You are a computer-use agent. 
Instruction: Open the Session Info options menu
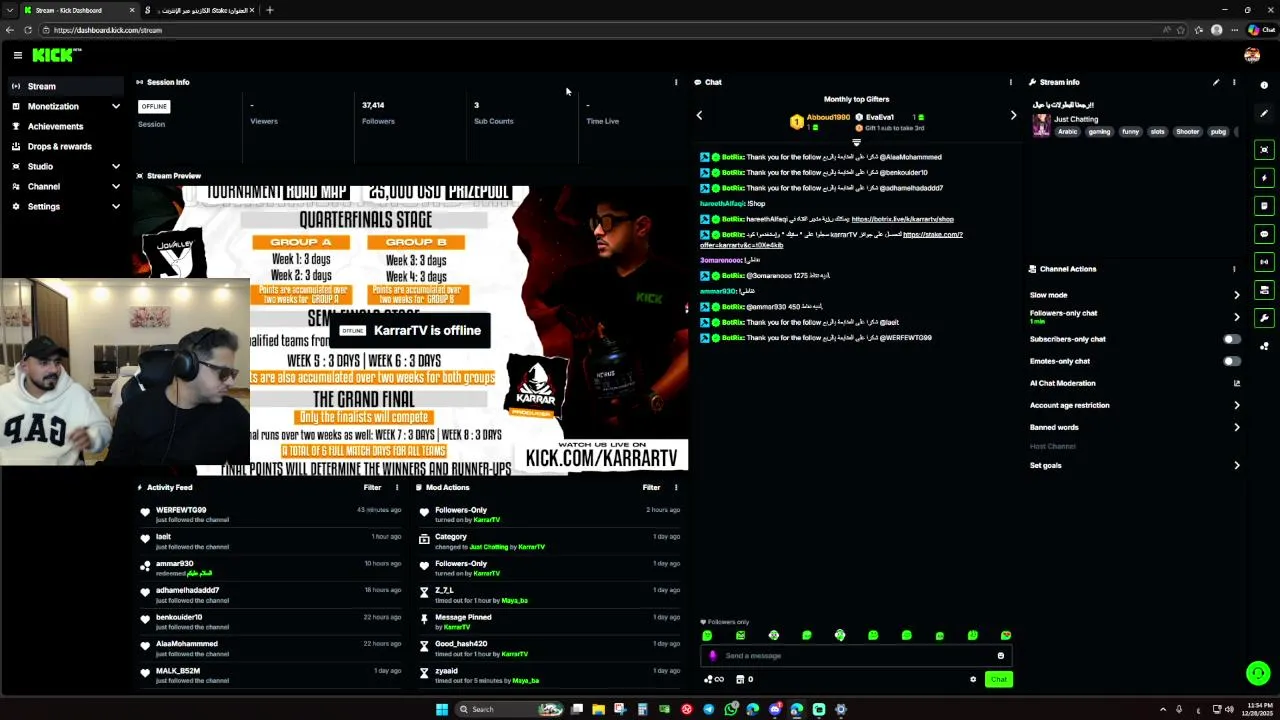(676, 82)
